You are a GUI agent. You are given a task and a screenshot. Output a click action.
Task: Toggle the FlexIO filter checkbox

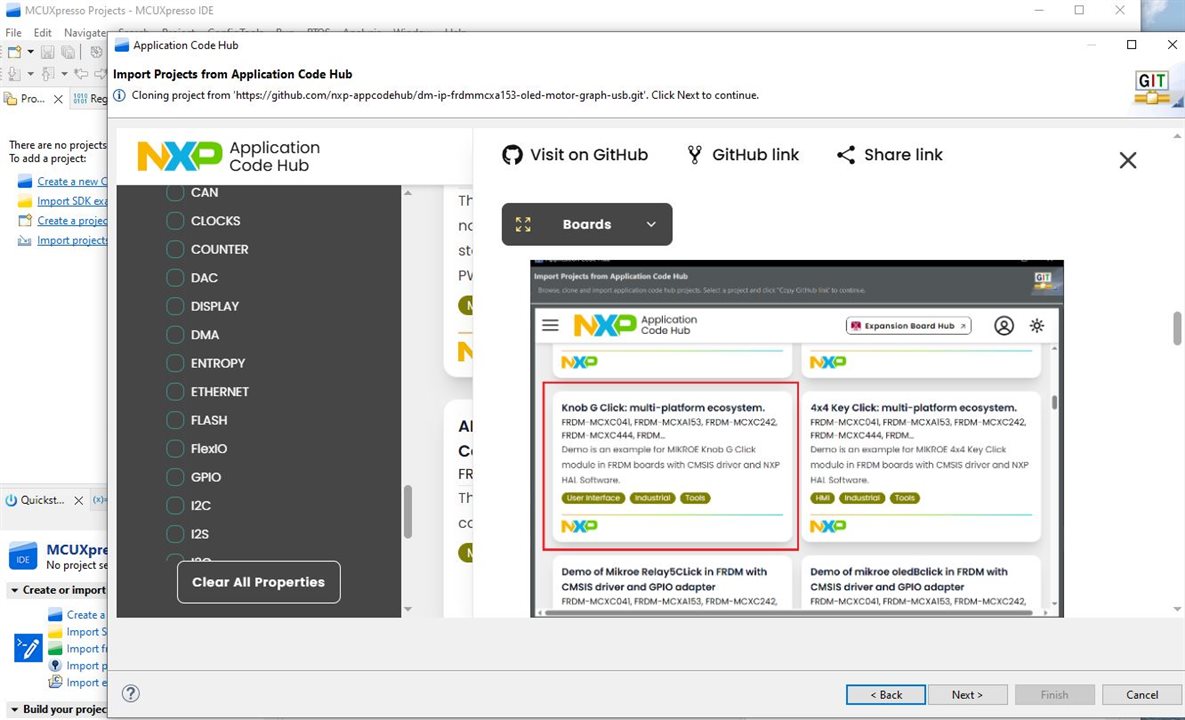point(175,449)
